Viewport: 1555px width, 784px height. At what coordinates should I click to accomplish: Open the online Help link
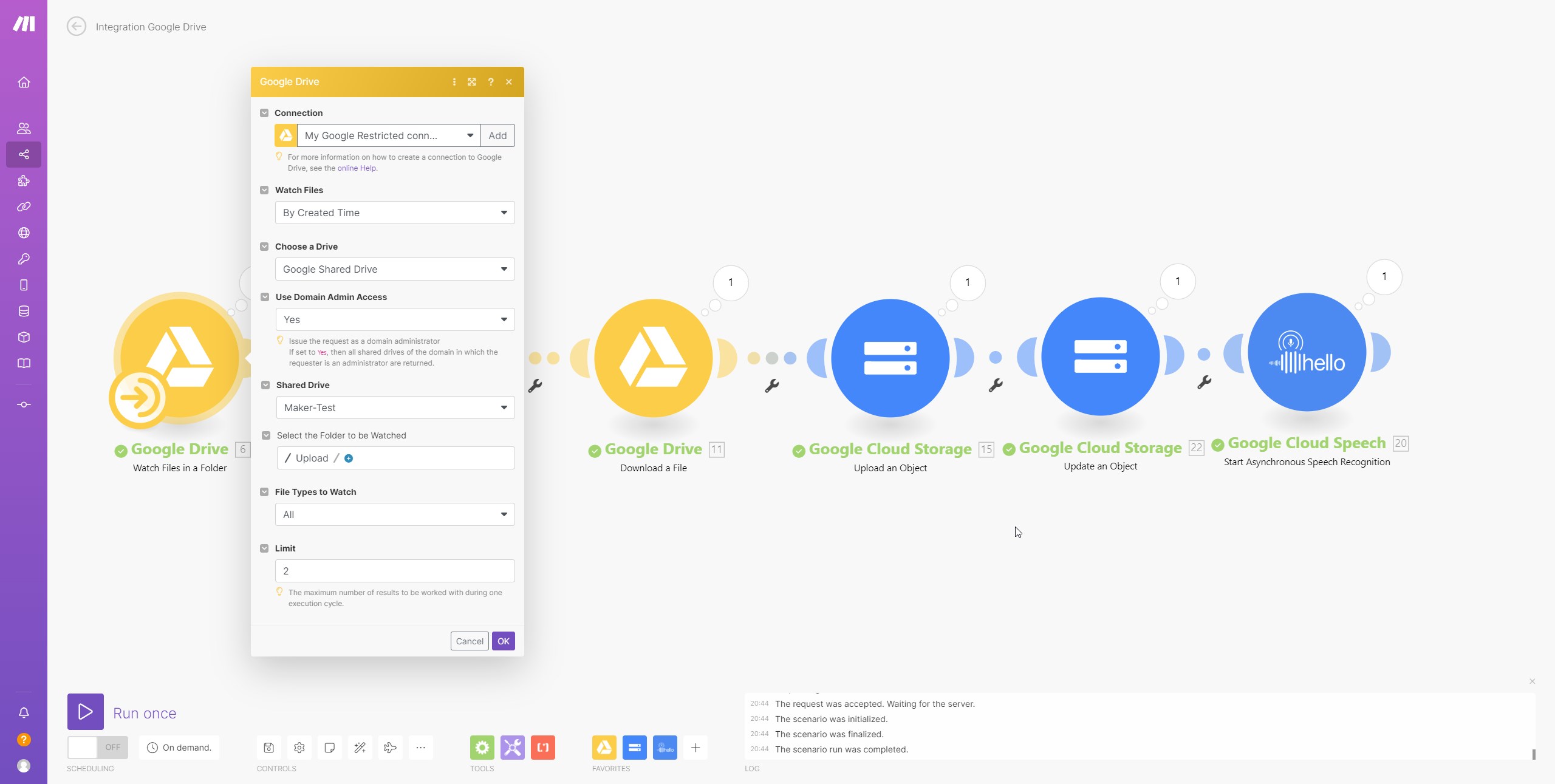point(357,168)
